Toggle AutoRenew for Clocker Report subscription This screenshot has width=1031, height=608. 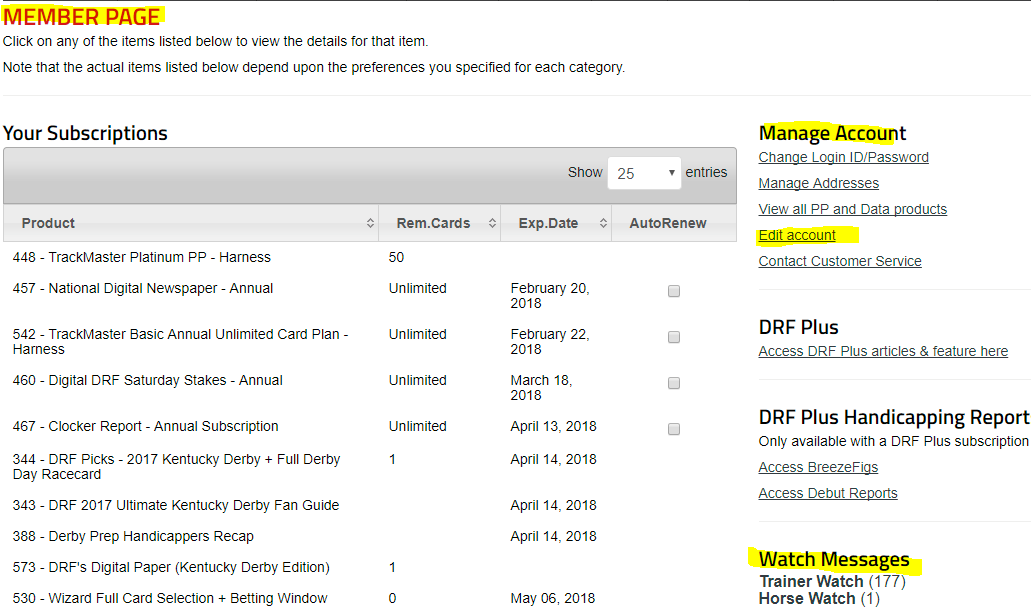pos(674,429)
